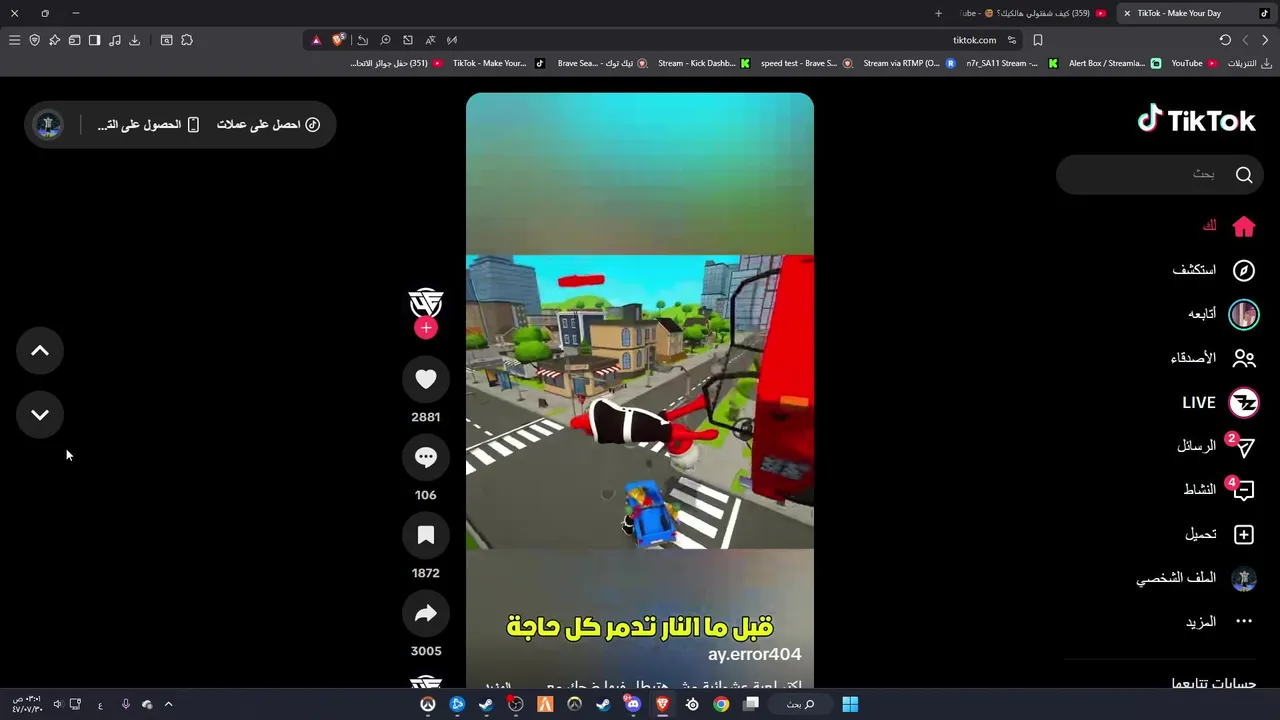Open comments via the speech bubble icon

click(x=426, y=457)
